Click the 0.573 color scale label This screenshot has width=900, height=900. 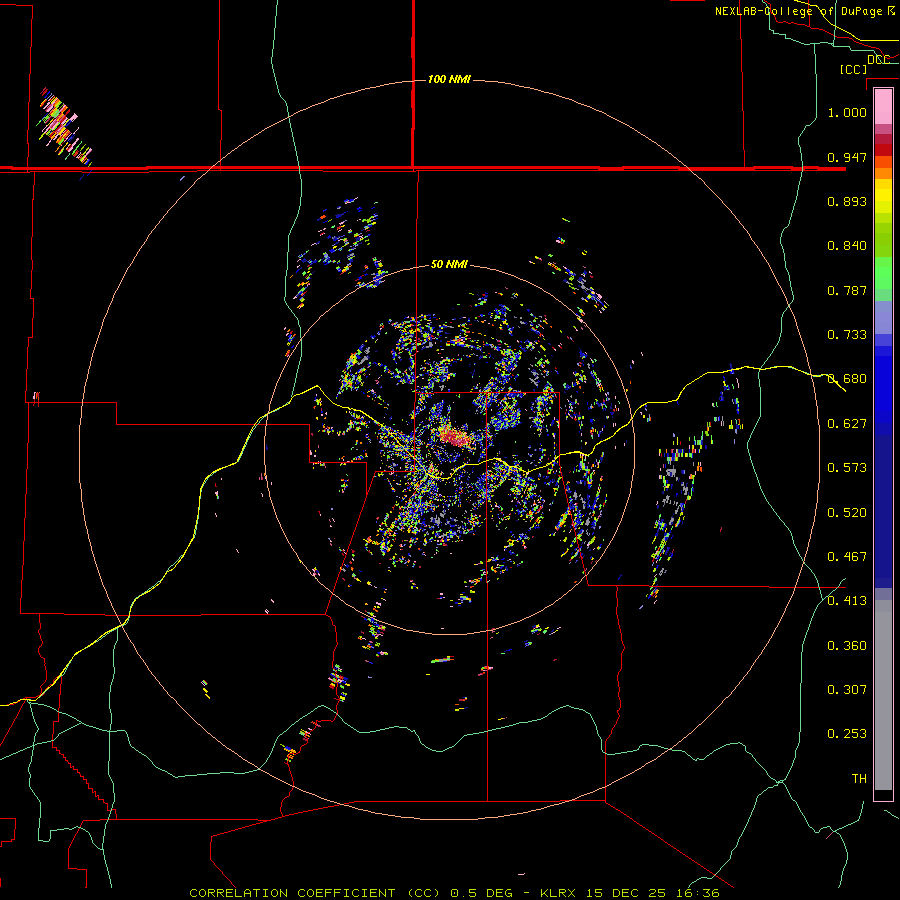[x=847, y=468]
